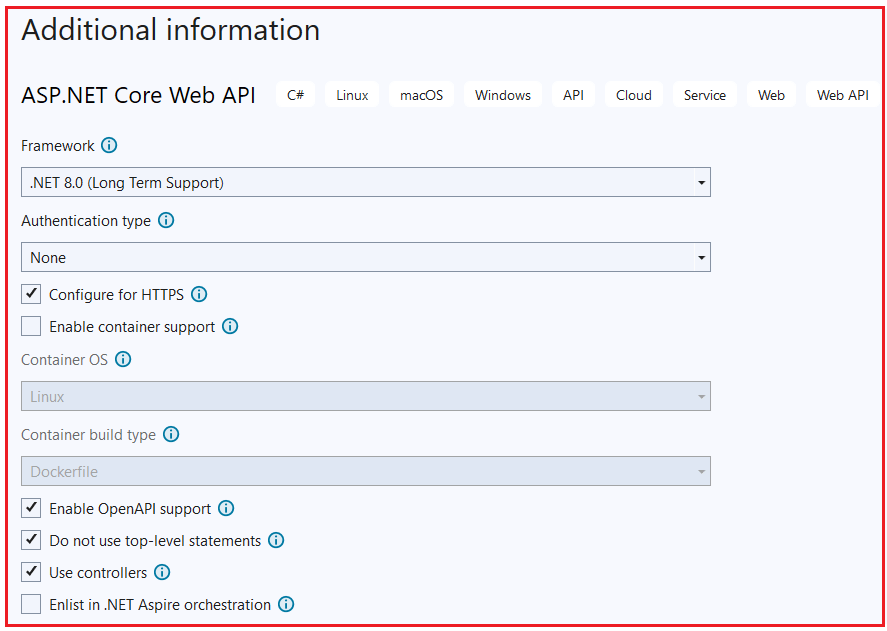
Task: Click the Container build type info icon
Action: pyautogui.click(x=171, y=434)
